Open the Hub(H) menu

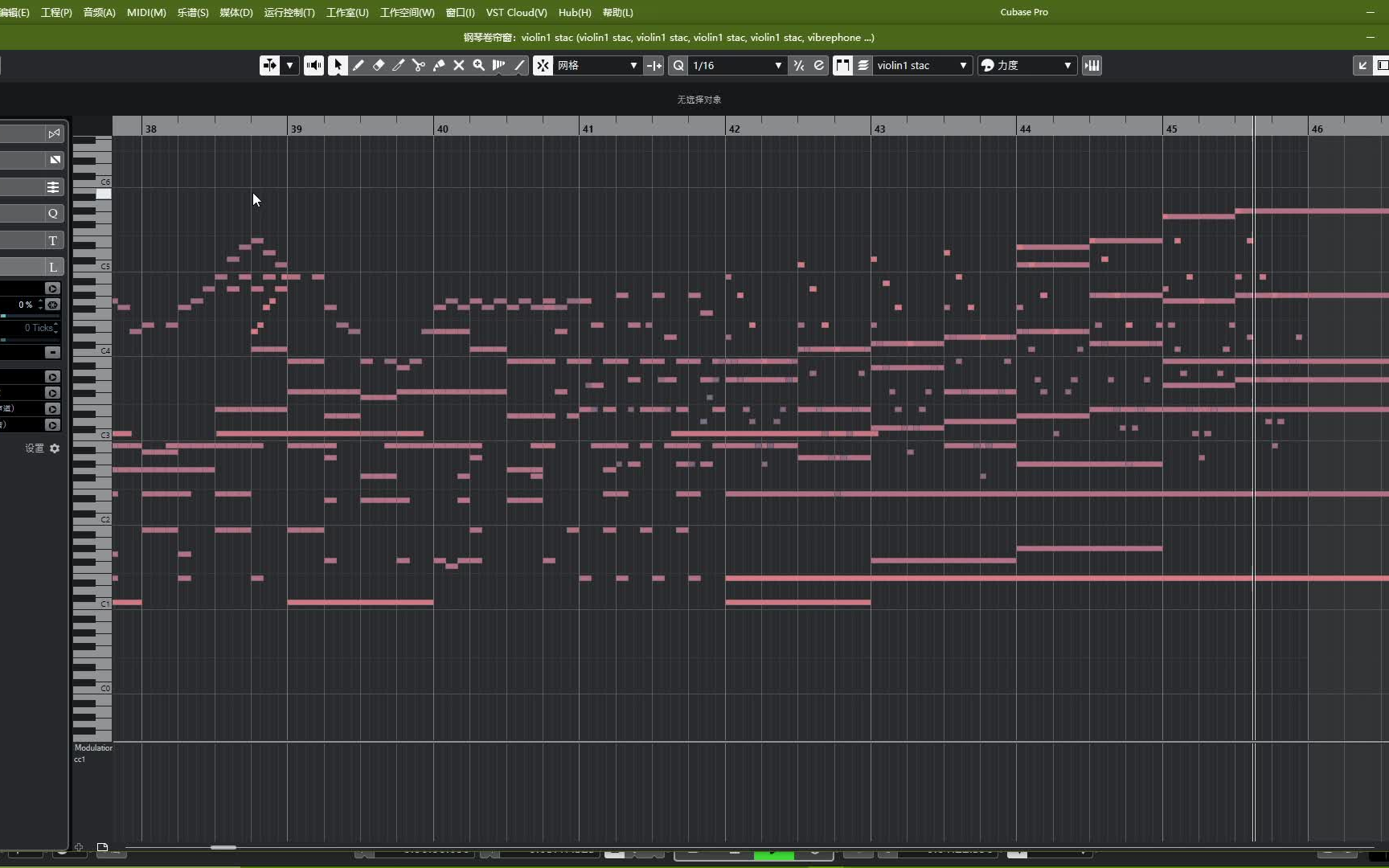[x=575, y=12]
